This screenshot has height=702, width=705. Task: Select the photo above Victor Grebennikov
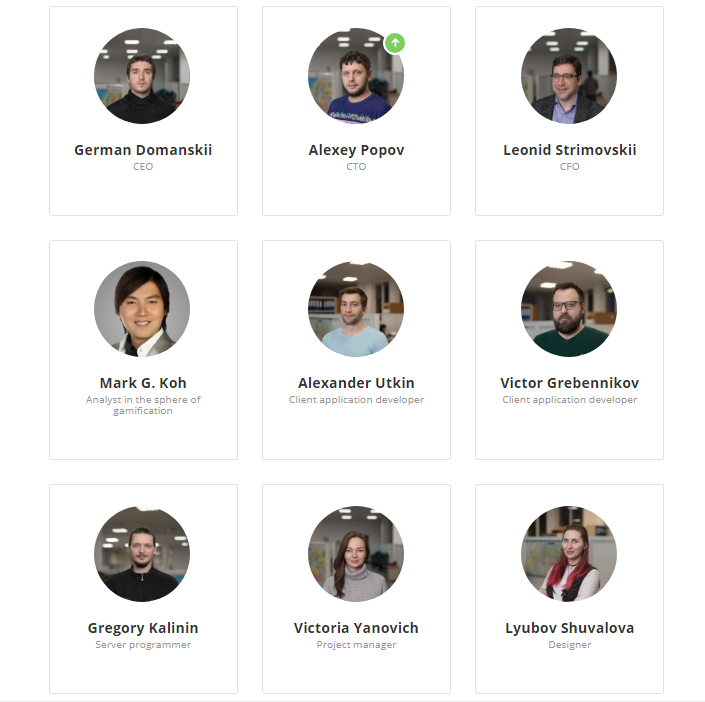click(569, 309)
